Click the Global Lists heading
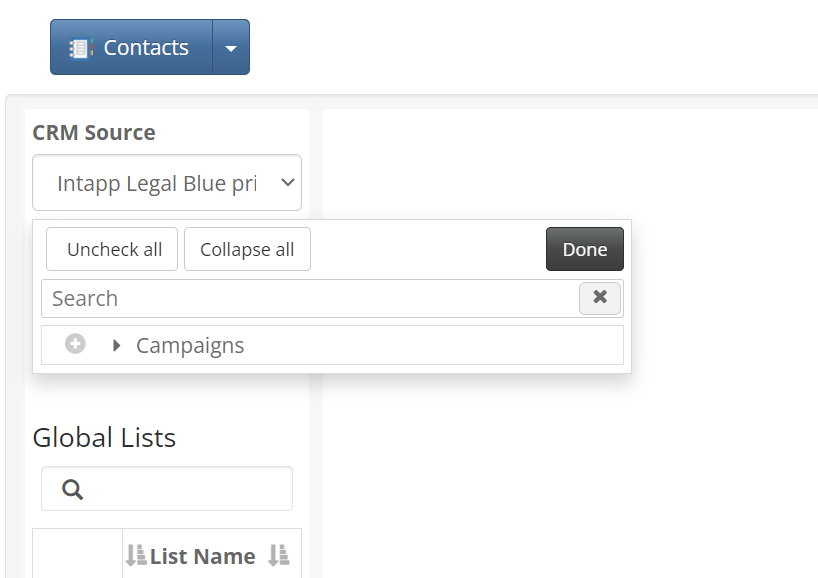Image resolution: width=818 pixels, height=578 pixels. click(104, 437)
